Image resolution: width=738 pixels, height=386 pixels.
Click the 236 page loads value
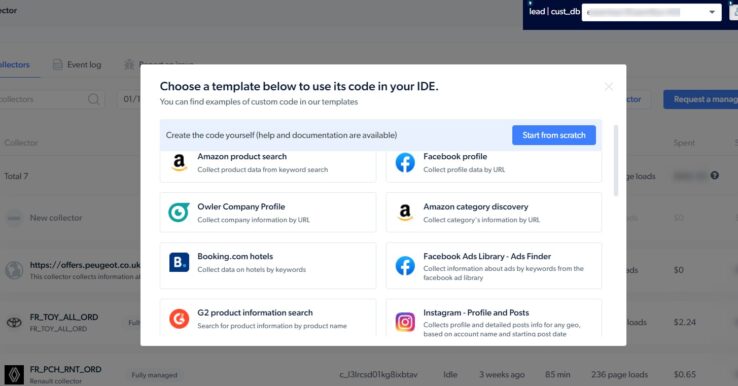(619, 375)
